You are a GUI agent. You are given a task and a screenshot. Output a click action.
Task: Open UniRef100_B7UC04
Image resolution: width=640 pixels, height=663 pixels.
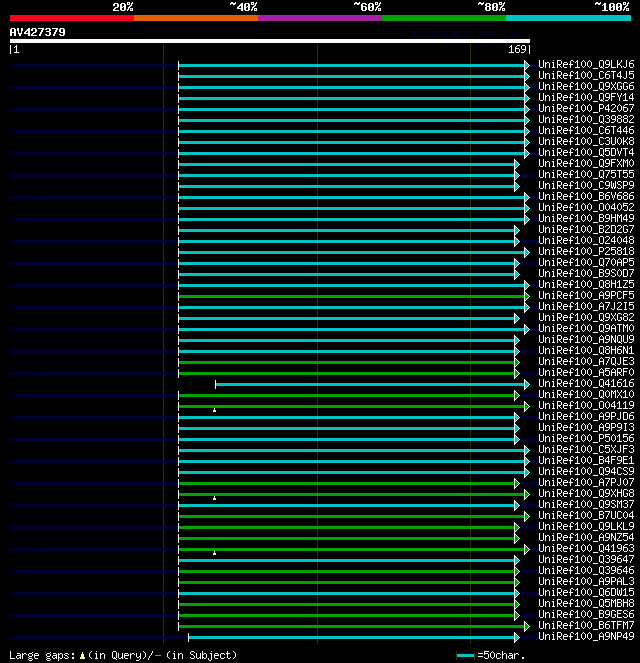coord(586,515)
